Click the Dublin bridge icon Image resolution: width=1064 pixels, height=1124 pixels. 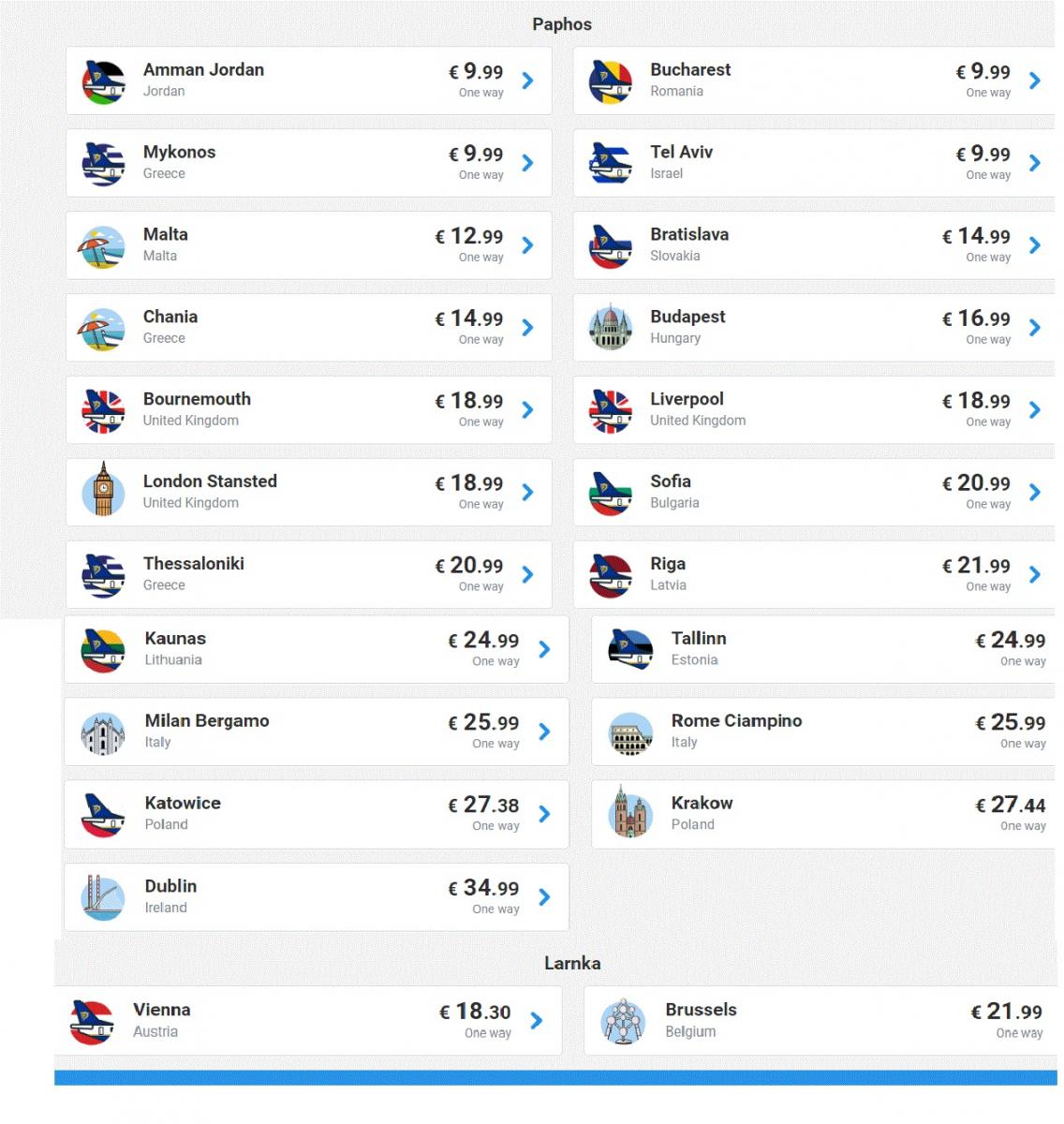[x=103, y=898]
